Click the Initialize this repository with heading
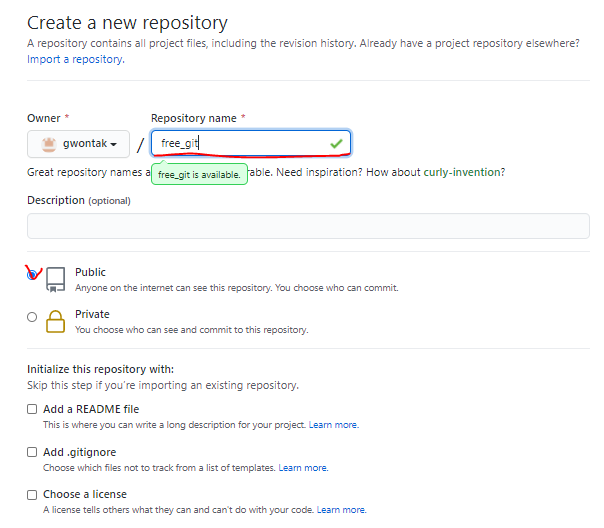Viewport: 604px width, 528px height. coord(101,369)
